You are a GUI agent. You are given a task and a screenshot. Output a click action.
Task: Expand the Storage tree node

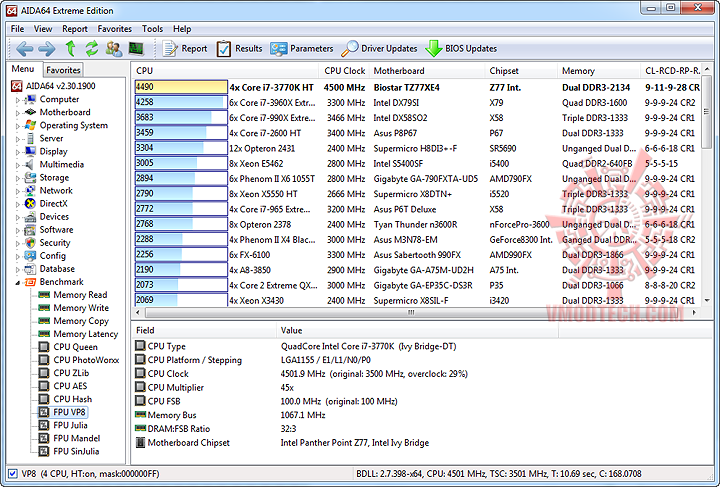coord(18,178)
